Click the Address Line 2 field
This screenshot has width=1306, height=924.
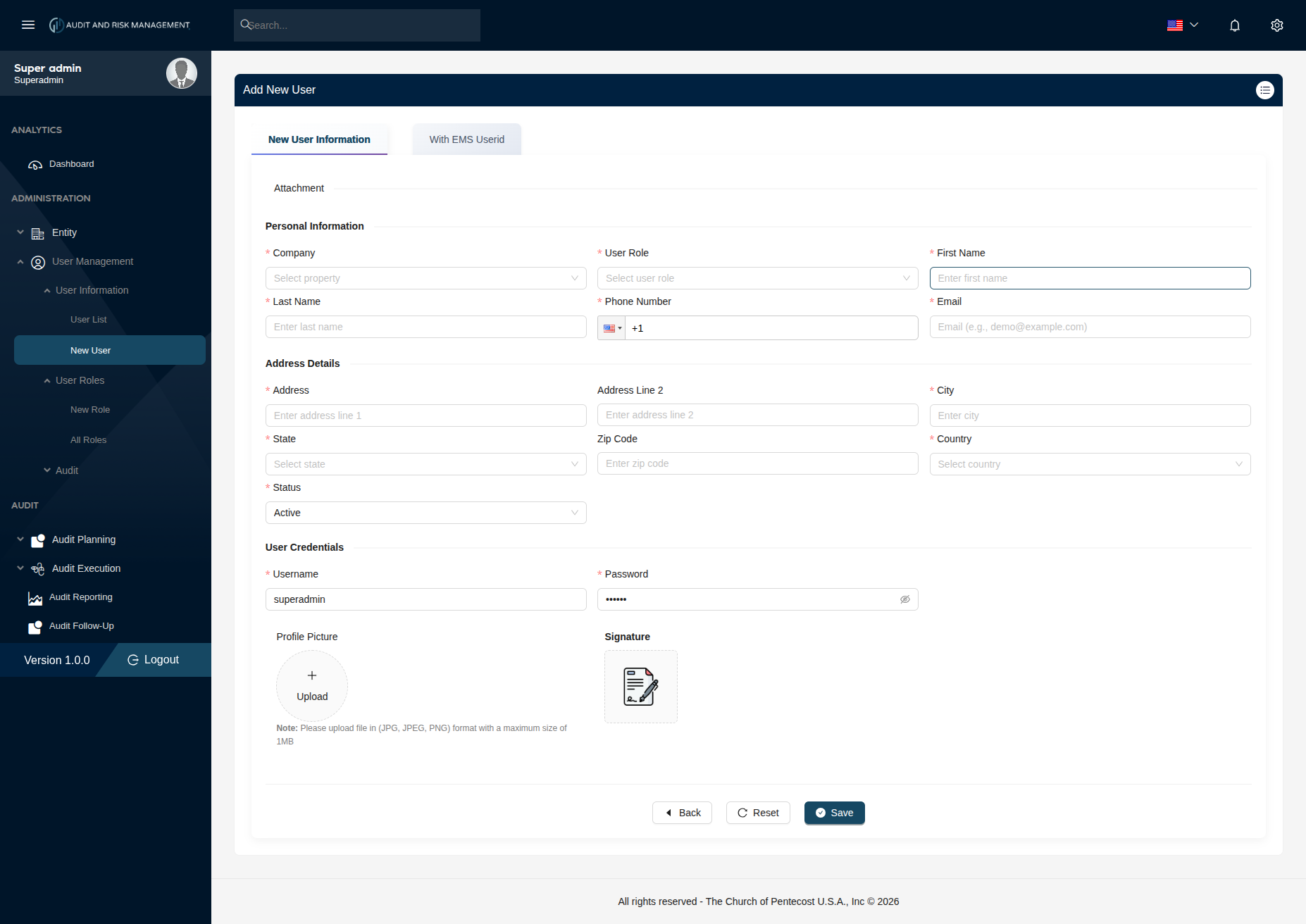coord(758,415)
